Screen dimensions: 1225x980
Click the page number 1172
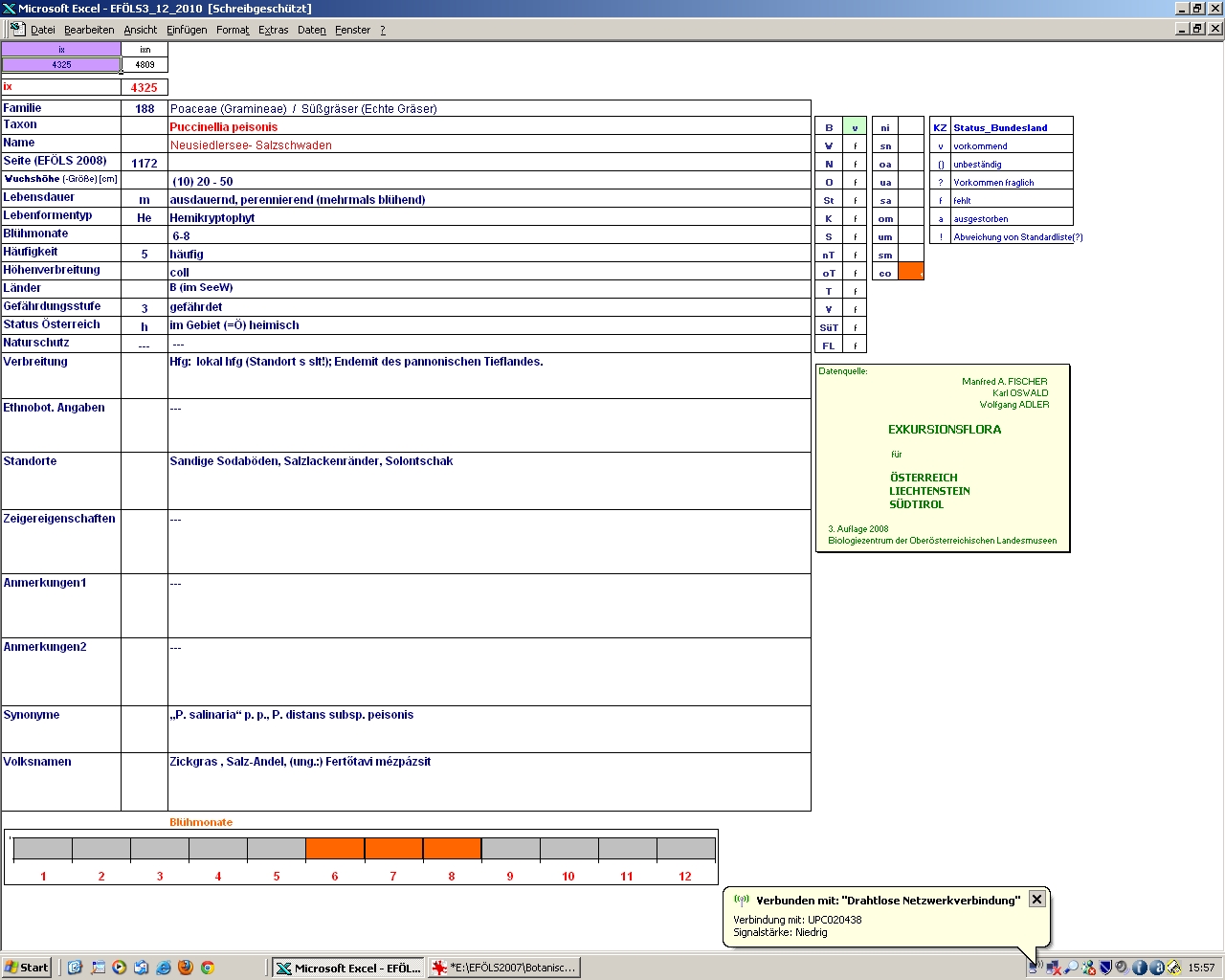tap(145, 164)
